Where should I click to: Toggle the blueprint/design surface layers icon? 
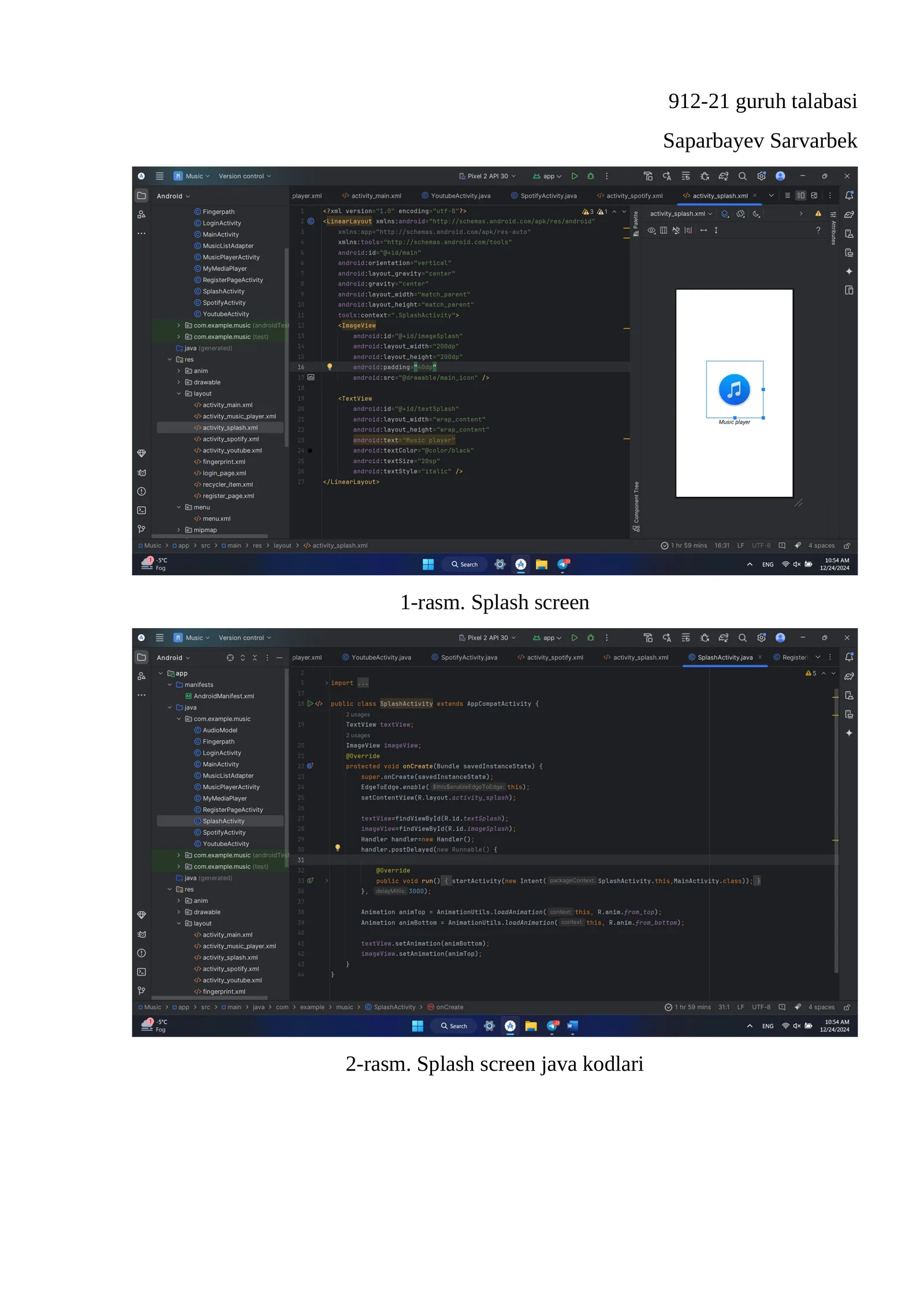pyautogui.click(x=725, y=213)
